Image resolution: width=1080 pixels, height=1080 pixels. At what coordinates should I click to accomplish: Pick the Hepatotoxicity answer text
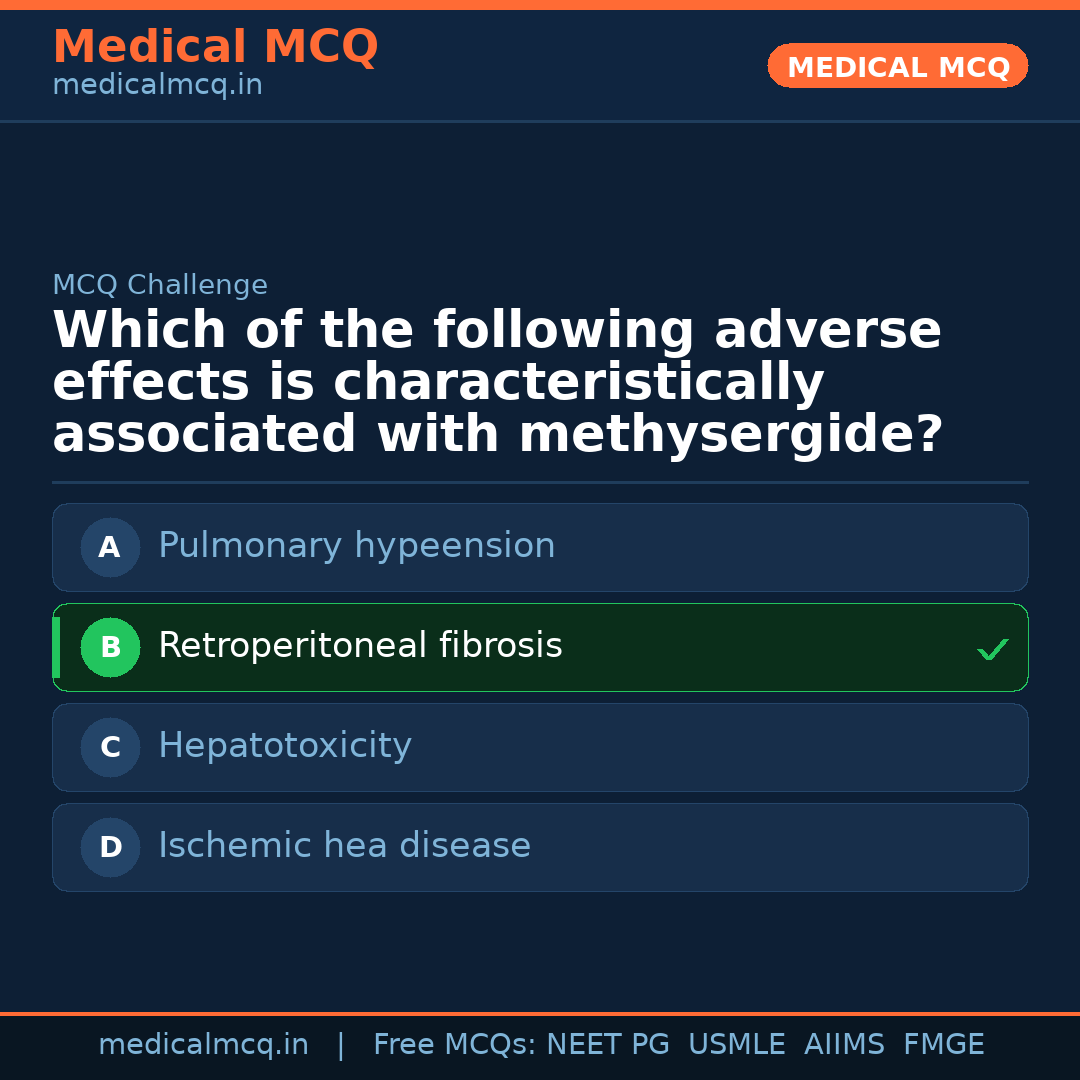coord(285,746)
